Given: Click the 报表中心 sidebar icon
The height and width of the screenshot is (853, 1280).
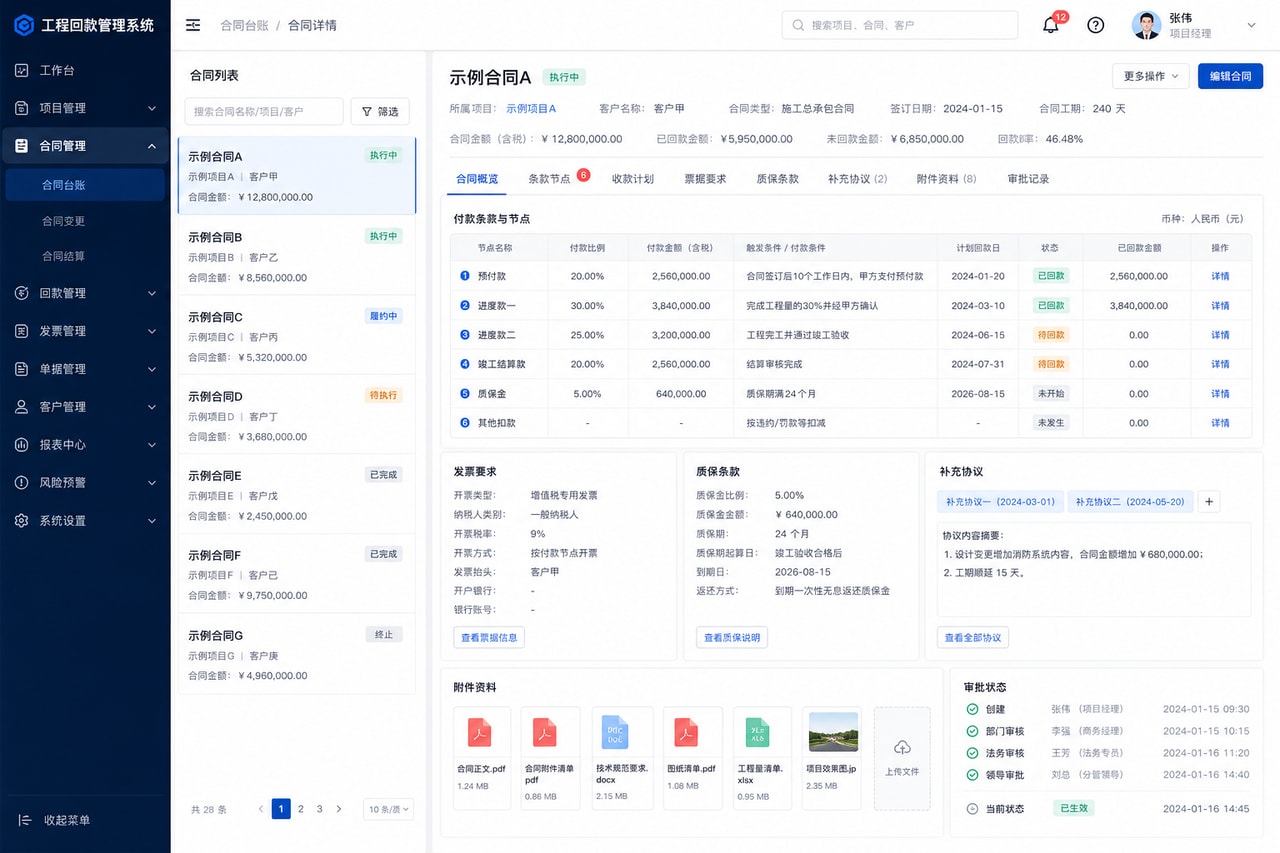Looking at the screenshot, I should (21, 445).
